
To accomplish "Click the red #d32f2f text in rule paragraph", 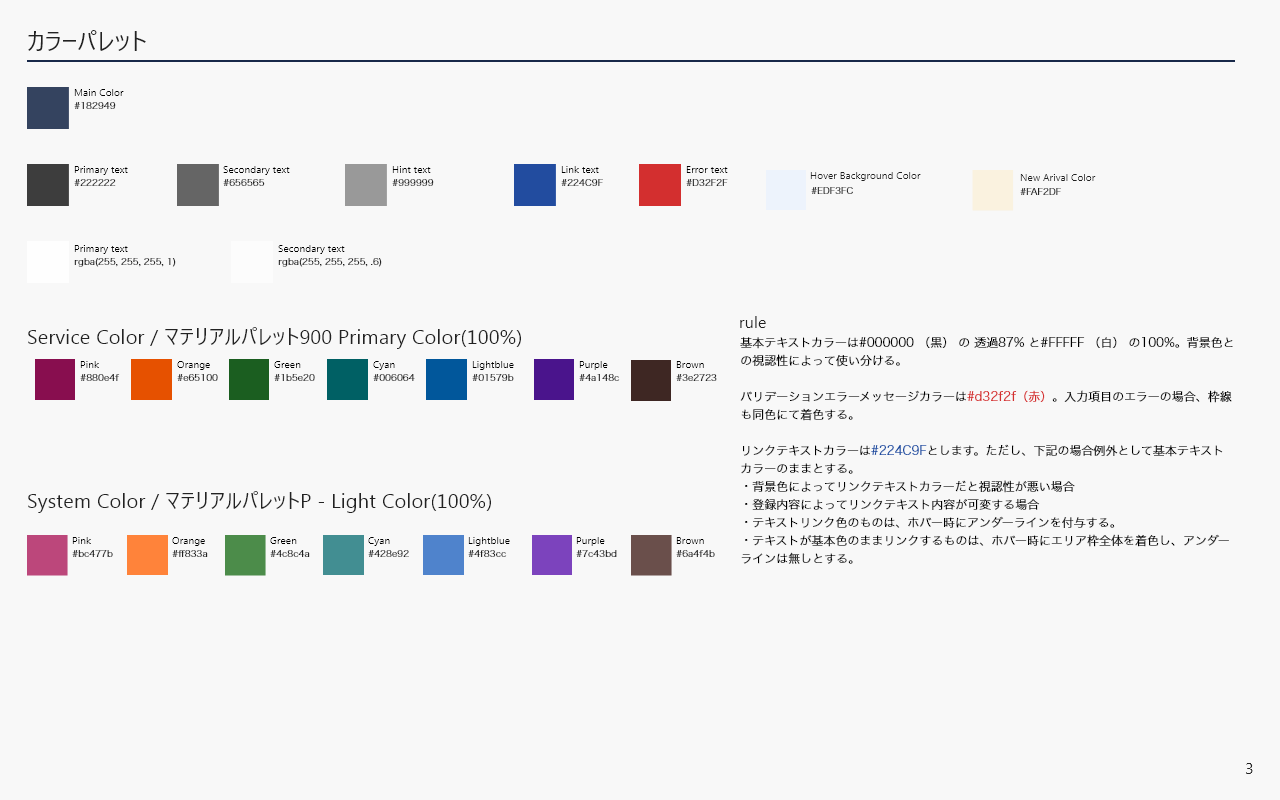I will [1008, 396].
